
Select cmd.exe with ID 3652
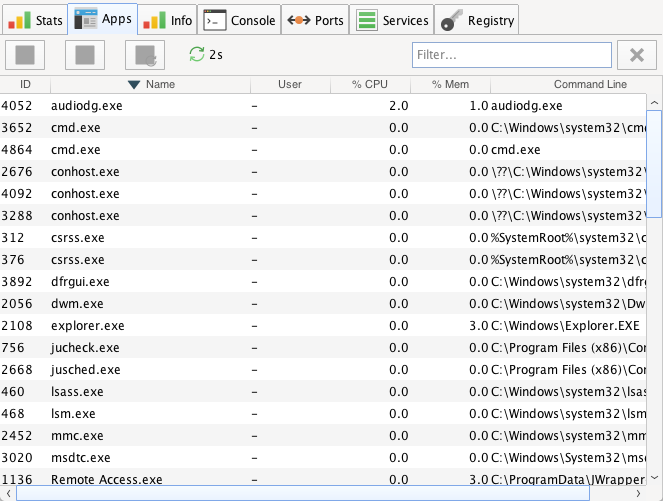(76, 128)
